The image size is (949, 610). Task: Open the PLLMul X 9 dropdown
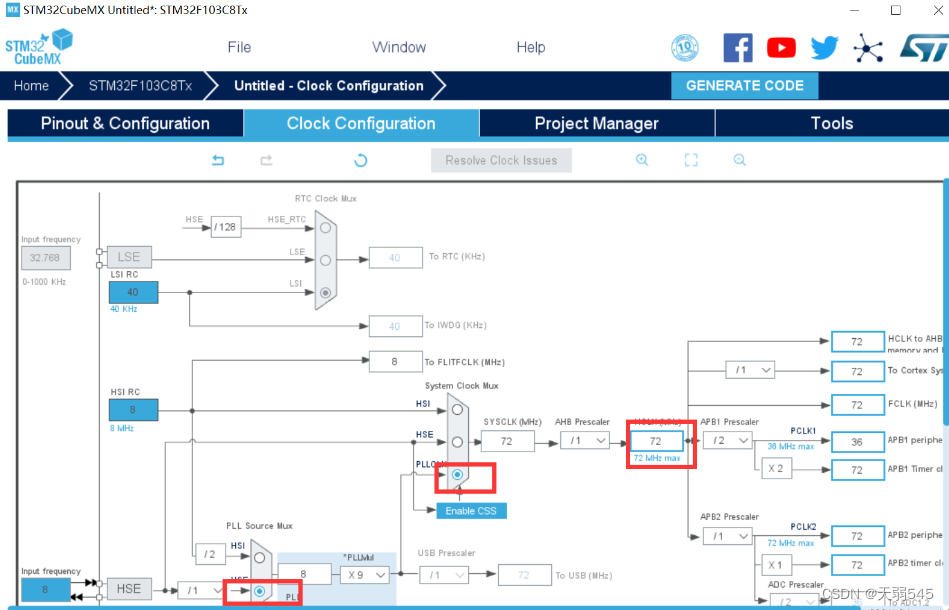[x=365, y=574]
